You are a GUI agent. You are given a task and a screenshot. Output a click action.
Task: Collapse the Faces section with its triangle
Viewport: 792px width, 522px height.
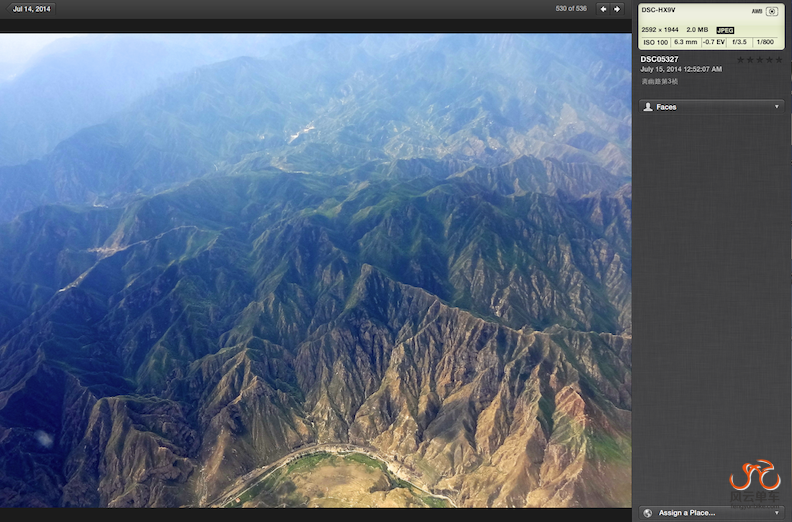pos(777,107)
